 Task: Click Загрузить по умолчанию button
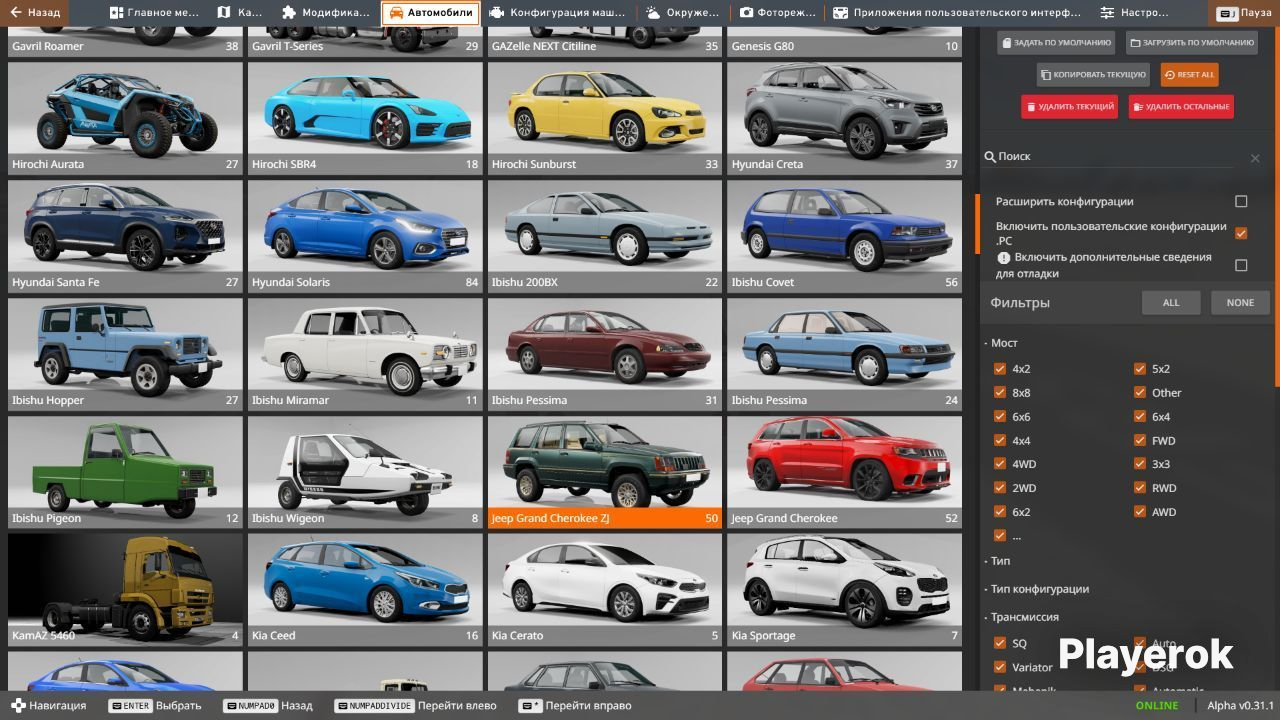(1192, 43)
